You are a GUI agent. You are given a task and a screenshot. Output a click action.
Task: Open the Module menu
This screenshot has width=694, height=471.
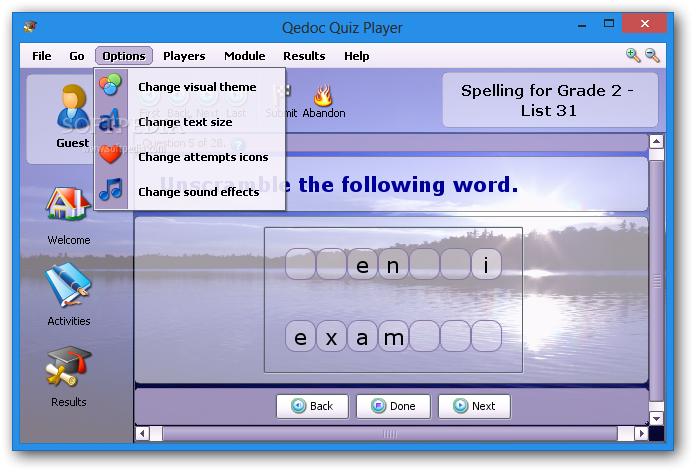pos(244,56)
